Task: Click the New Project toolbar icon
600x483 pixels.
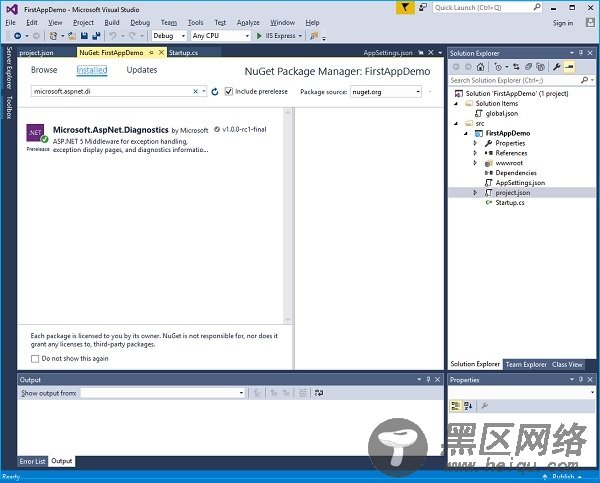Action: [x=53, y=36]
